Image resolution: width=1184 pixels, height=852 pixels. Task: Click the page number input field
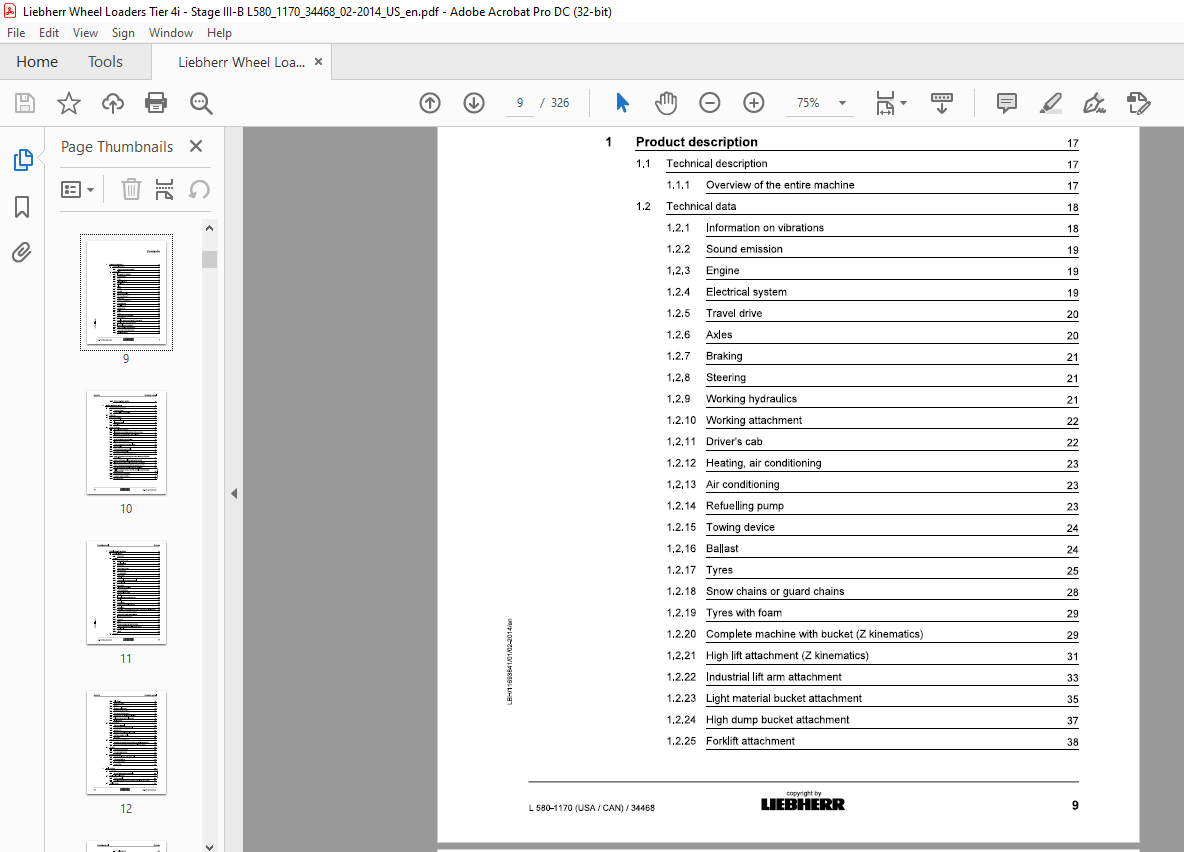pyautogui.click(x=520, y=103)
